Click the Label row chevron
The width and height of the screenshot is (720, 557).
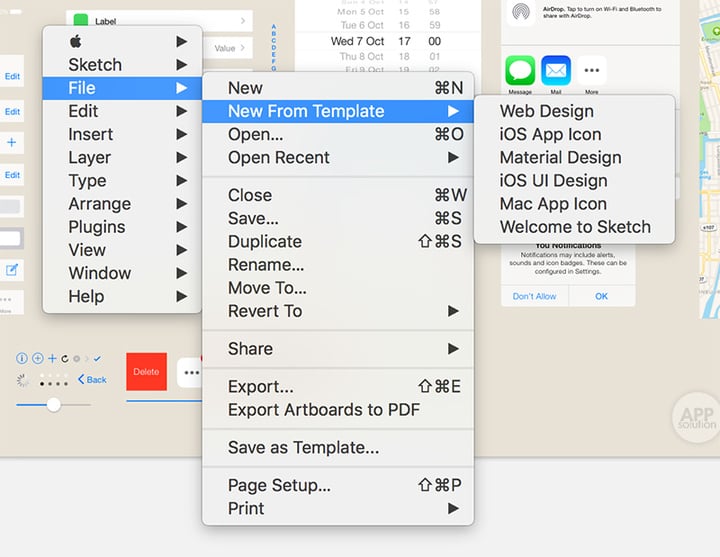click(243, 20)
